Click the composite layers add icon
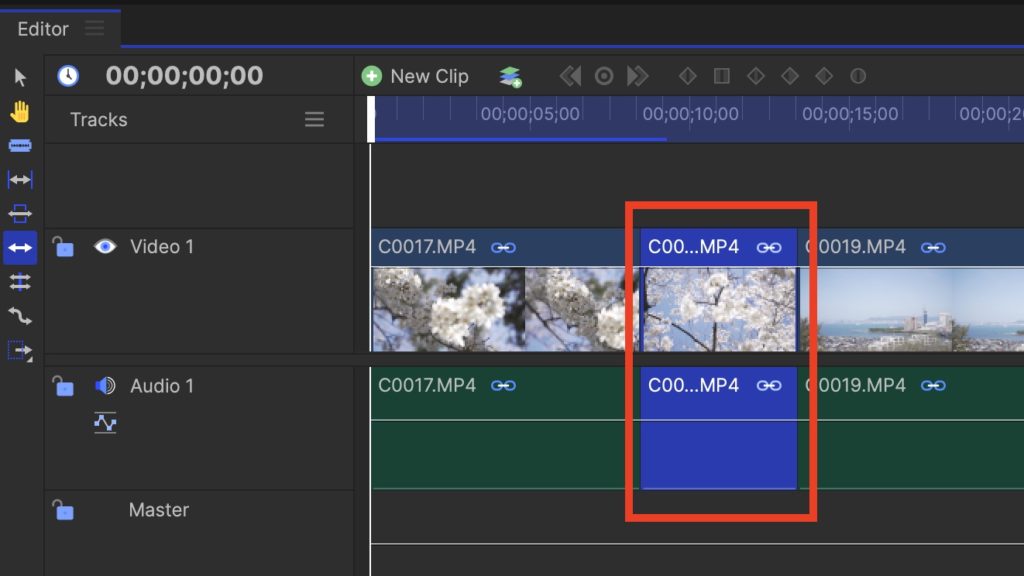1024x576 pixels. coord(511,77)
